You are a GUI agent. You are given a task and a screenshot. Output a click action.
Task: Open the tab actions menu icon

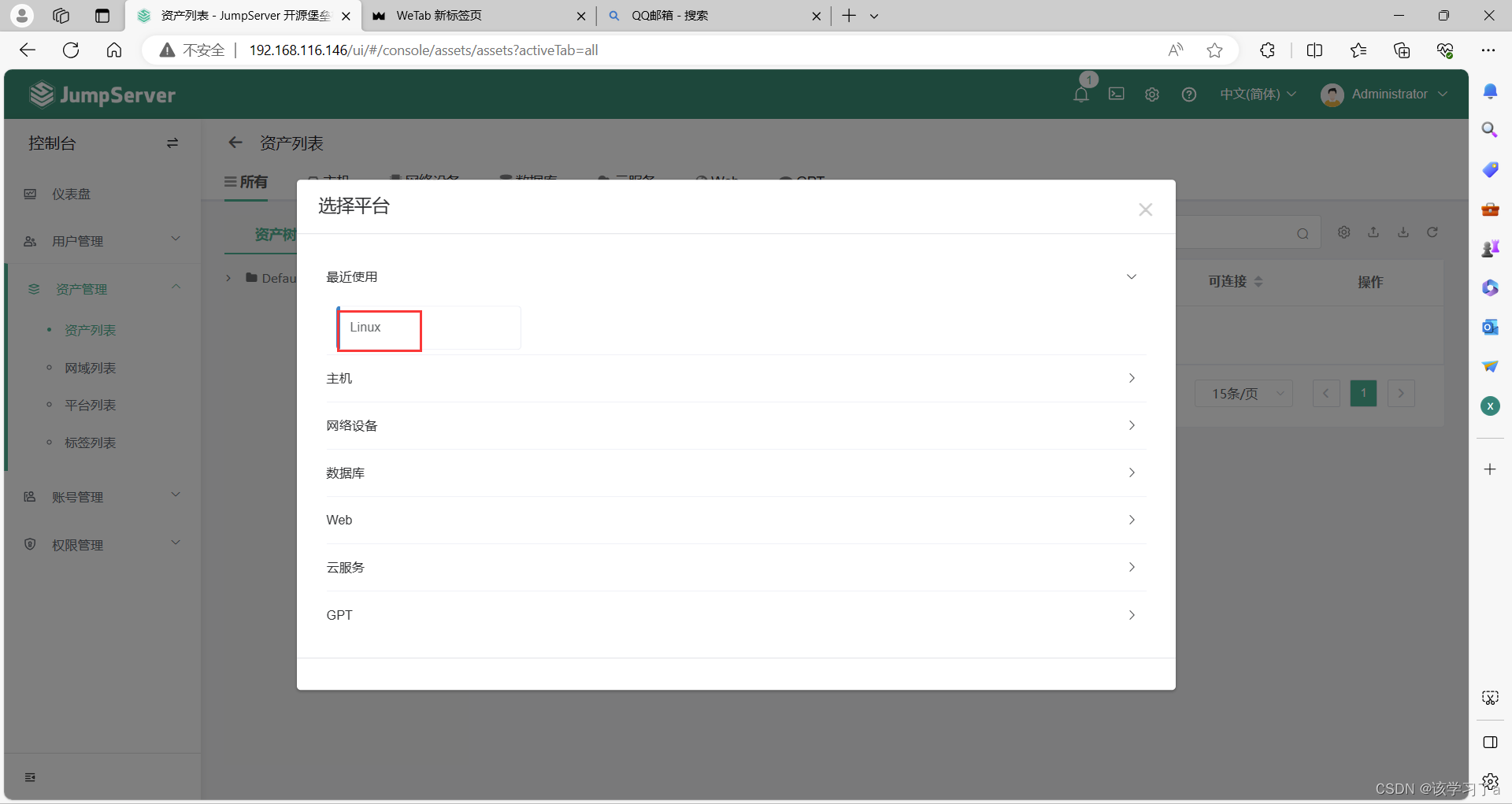(x=102, y=16)
